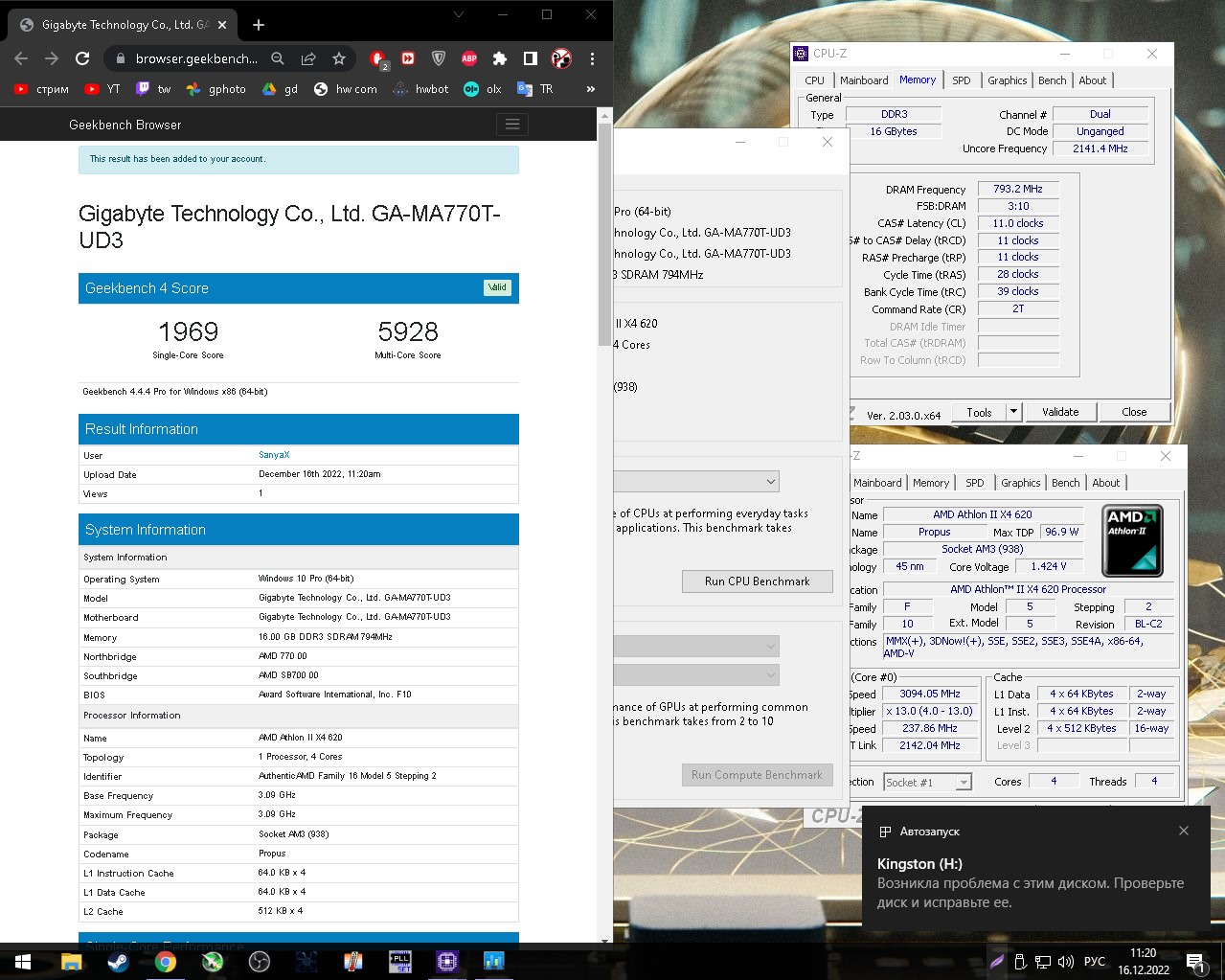Click the safely remove USB tray icon
This screenshot has height=980, width=1225.
point(1021,961)
